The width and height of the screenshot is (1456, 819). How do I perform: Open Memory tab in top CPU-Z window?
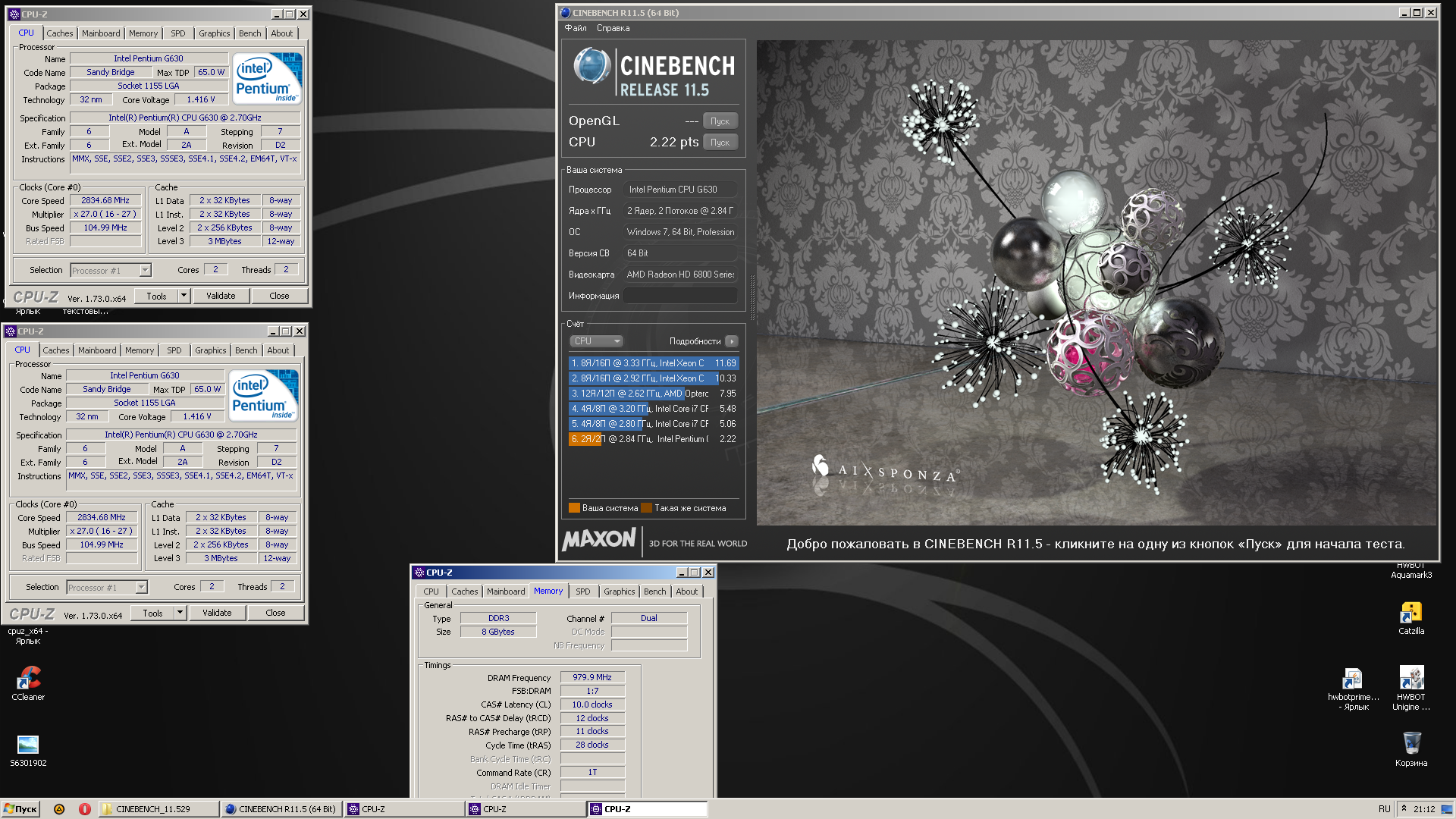pyautogui.click(x=143, y=33)
